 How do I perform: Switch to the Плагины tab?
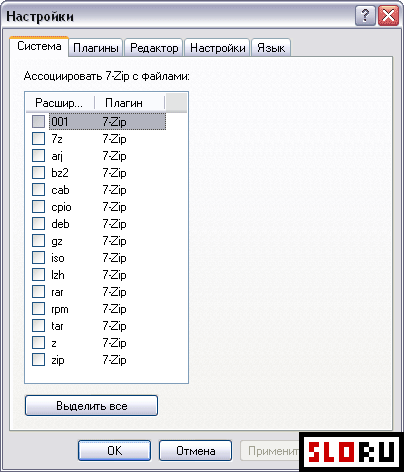click(x=96, y=48)
